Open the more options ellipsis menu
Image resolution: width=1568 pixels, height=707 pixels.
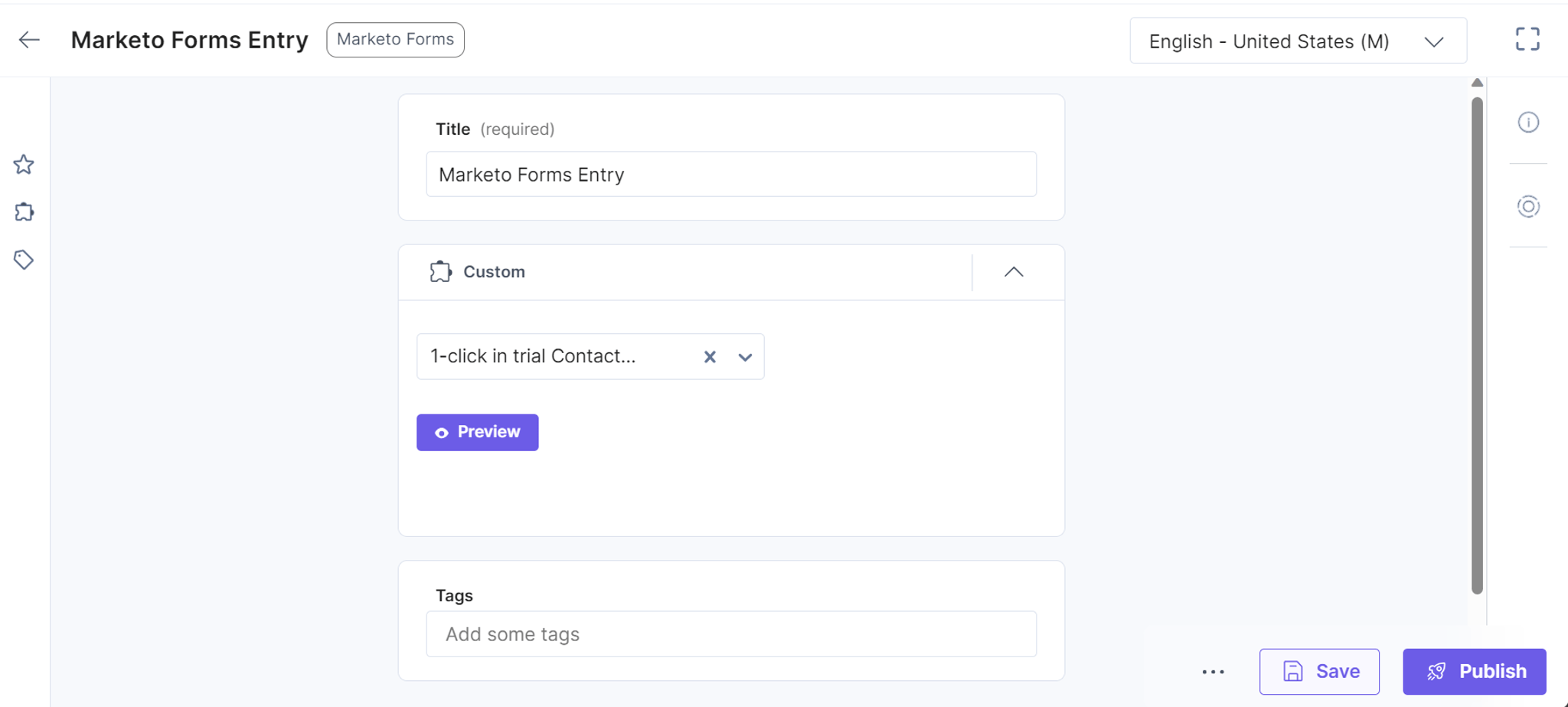tap(1213, 672)
